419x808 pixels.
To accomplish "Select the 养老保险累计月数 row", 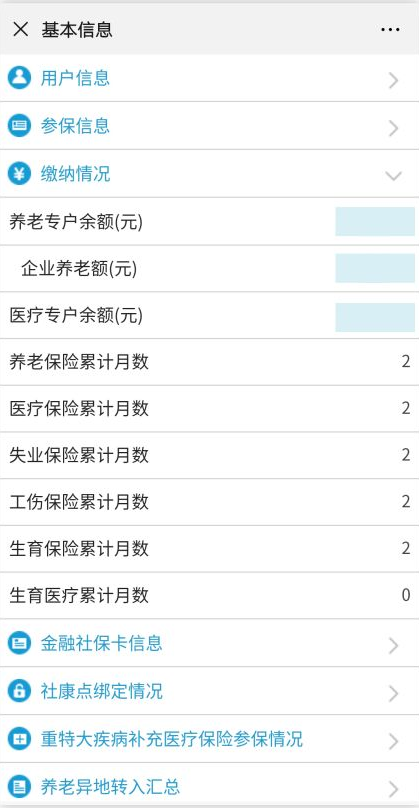I will [x=209, y=362].
